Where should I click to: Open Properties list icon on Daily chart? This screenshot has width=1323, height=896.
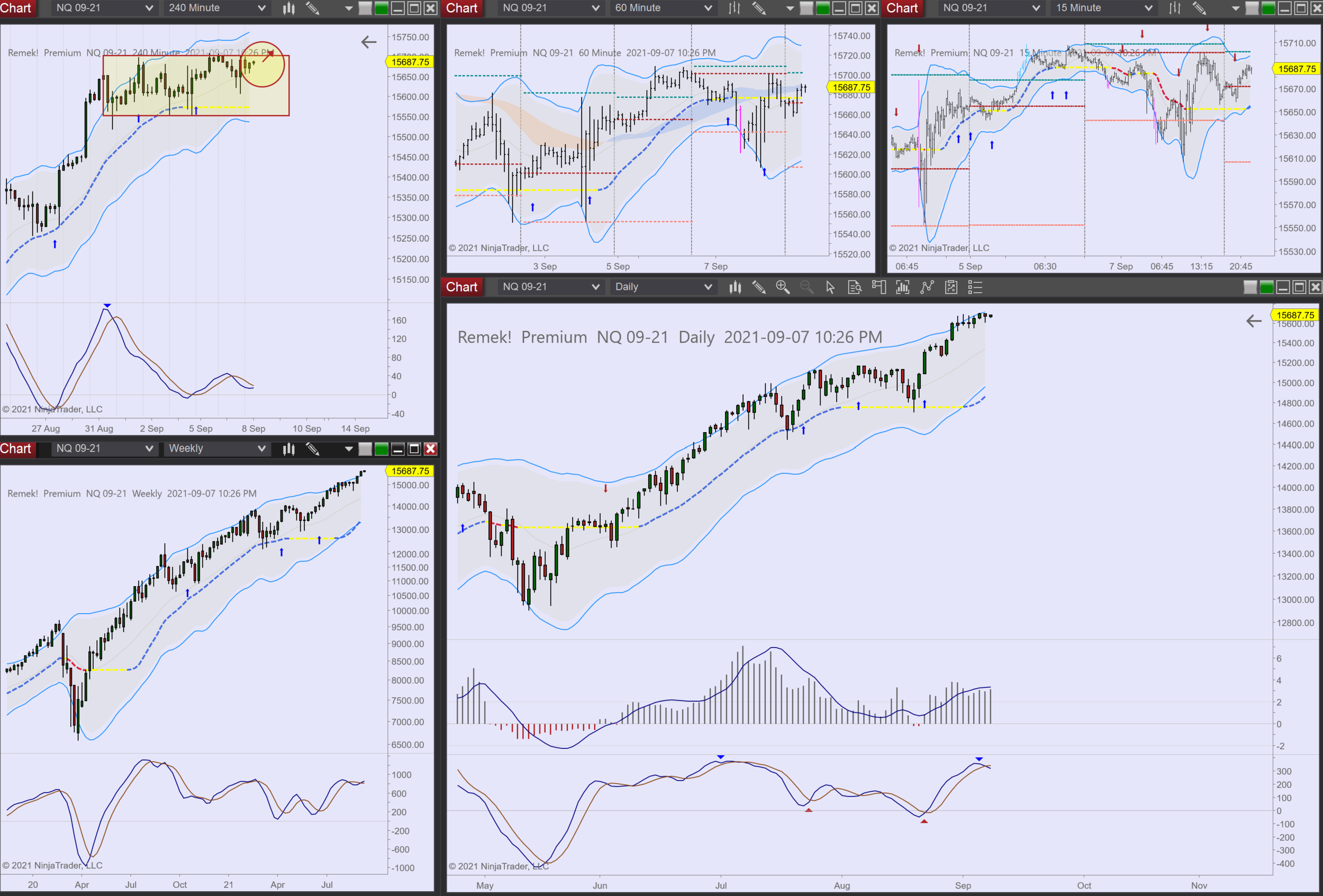click(975, 287)
